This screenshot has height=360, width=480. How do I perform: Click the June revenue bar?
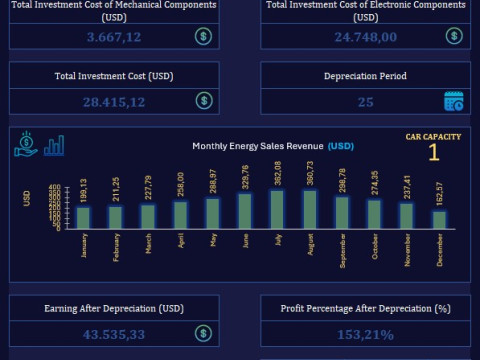(x=245, y=211)
